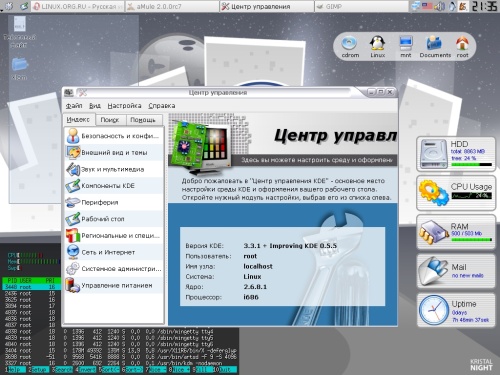Open the Peripherals (Периферия) icon

point(73,202)
